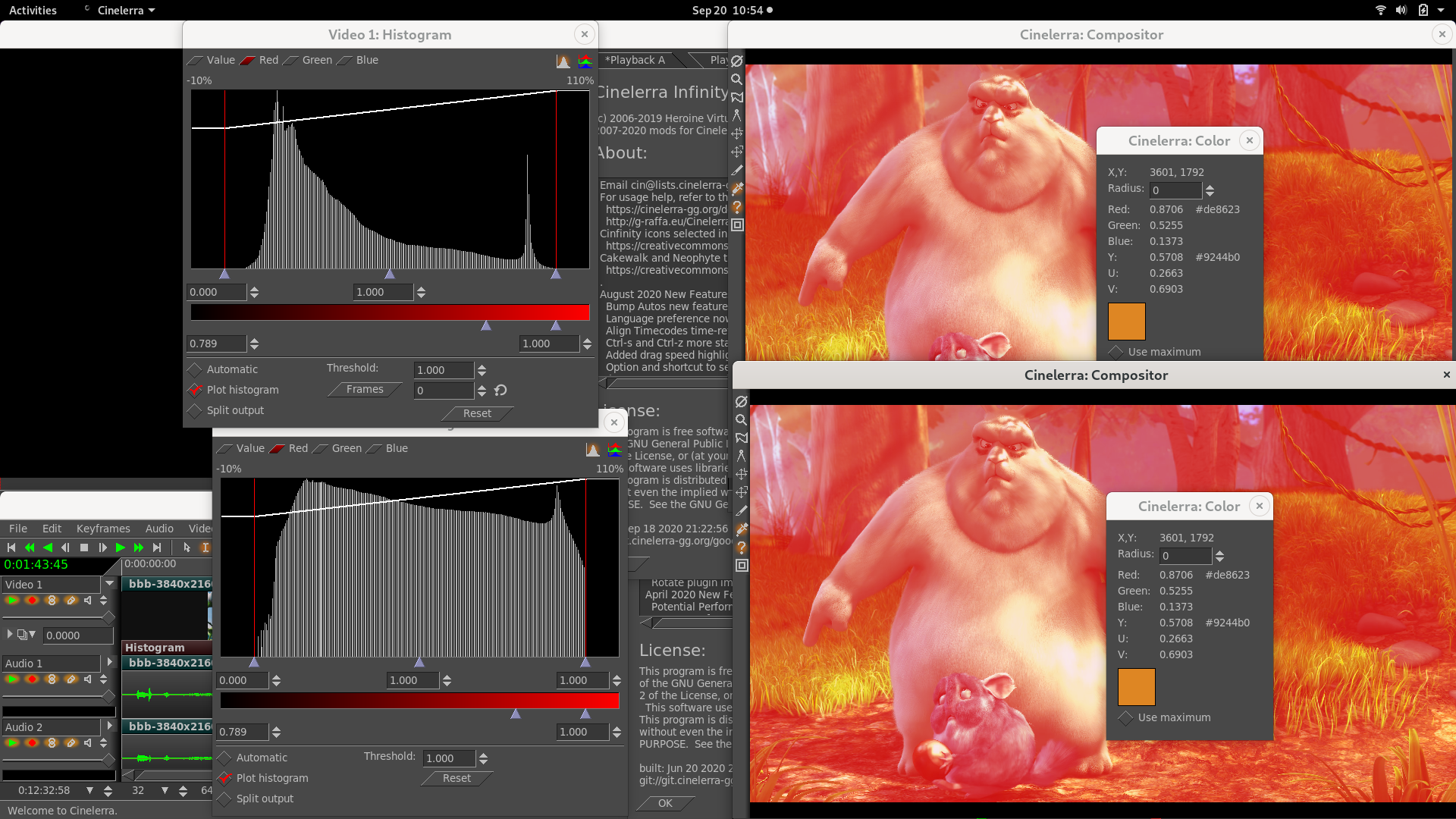Collapse the Video 1 track expander arrow
The height and width of the screenshot is (819, 1456).
pyautogui.click(x=110, y=584)
